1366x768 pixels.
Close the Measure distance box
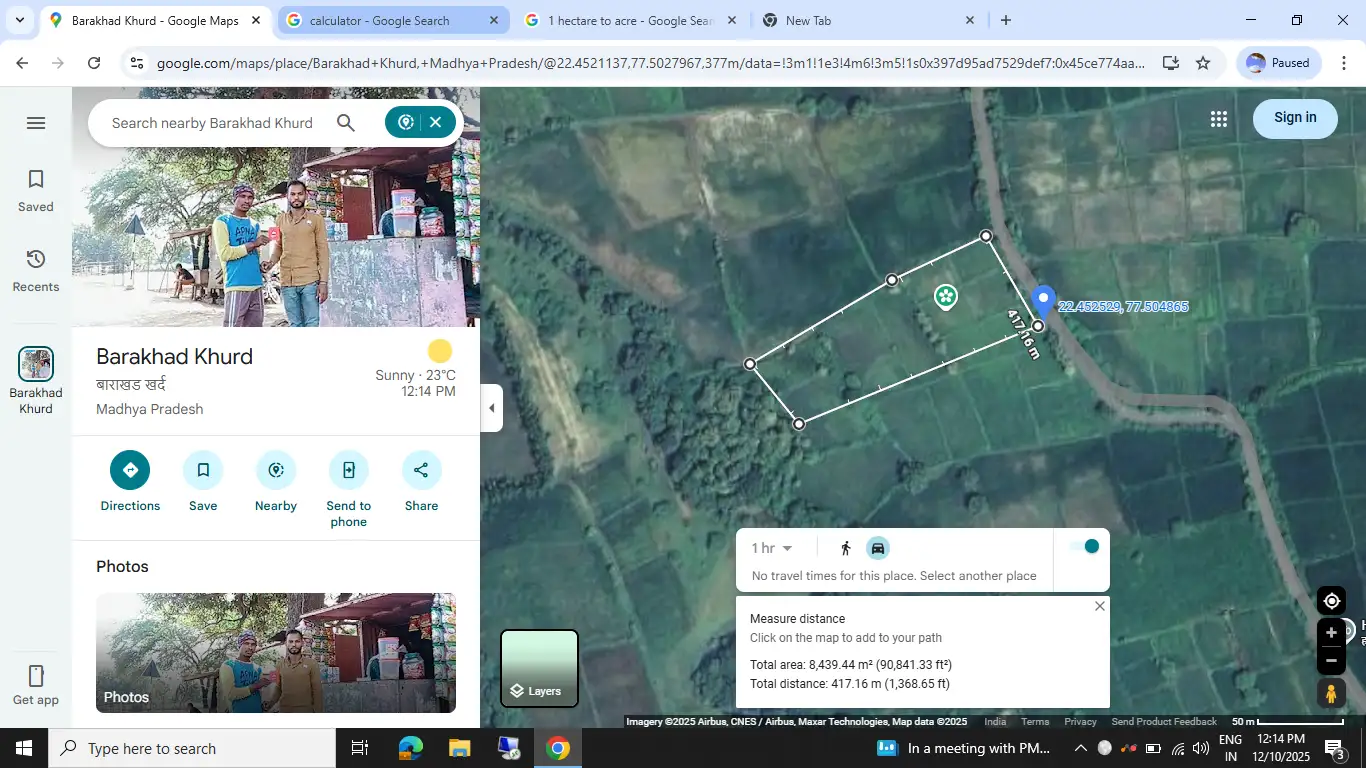(1100, 606)
